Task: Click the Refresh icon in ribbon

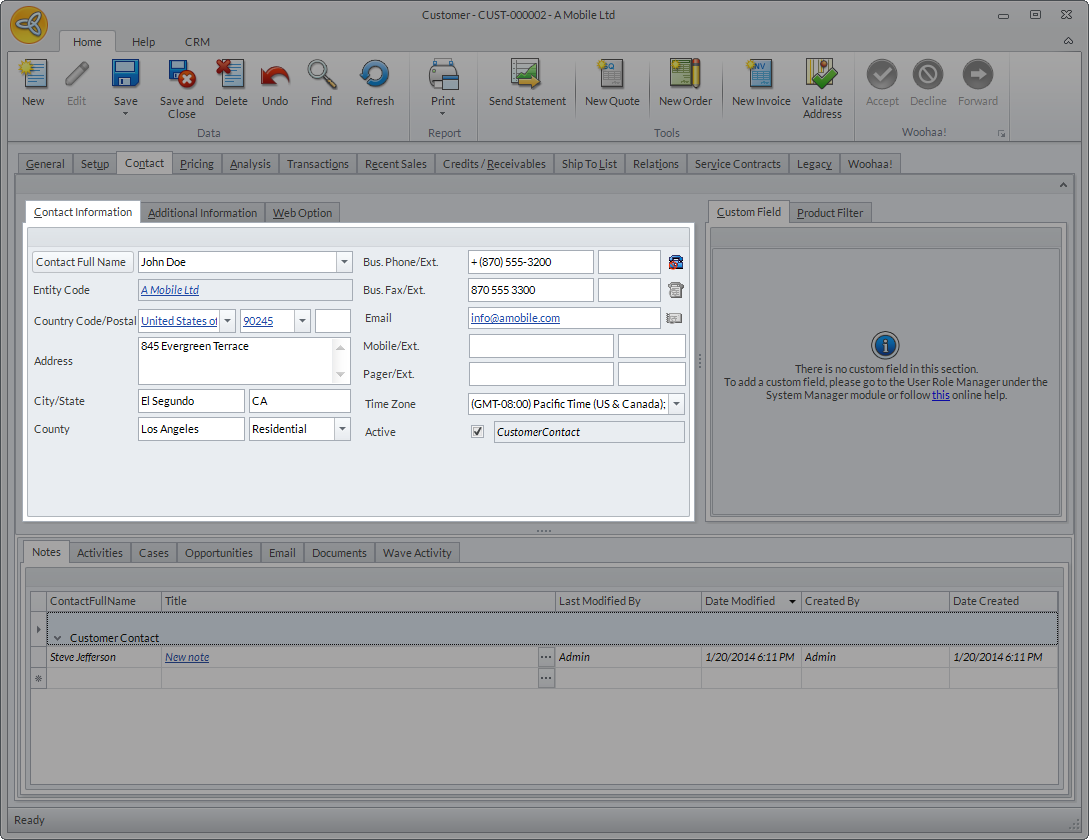Action: (x=375, y=76)
